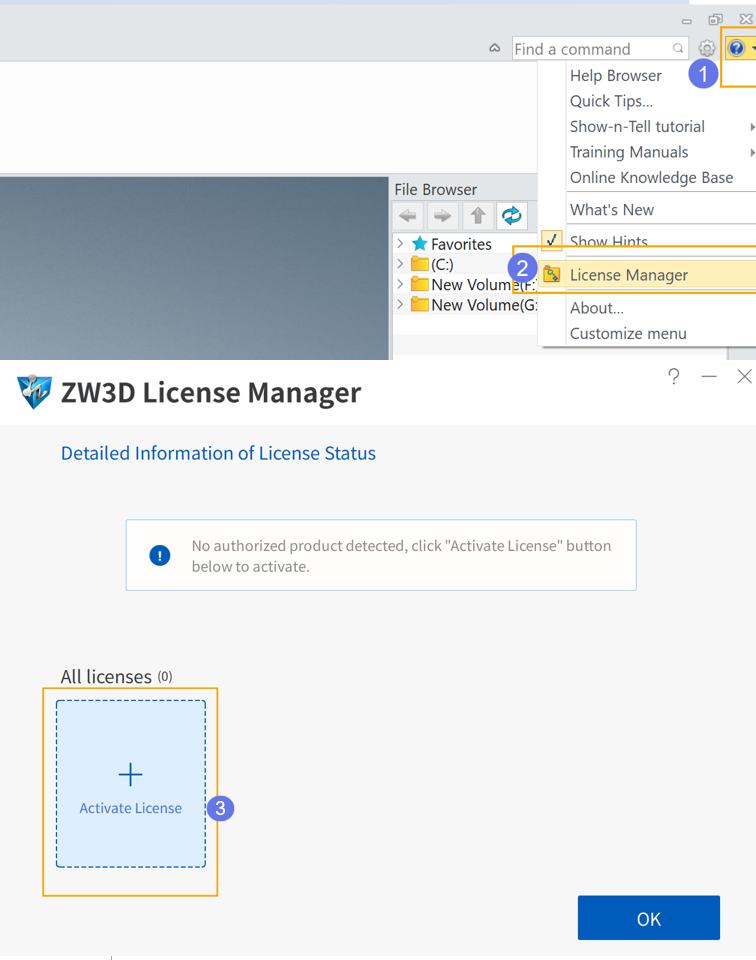Toggle the Show Hints checkmark
The height and width of the screenshot is (960, 756).
click(552, 241)
